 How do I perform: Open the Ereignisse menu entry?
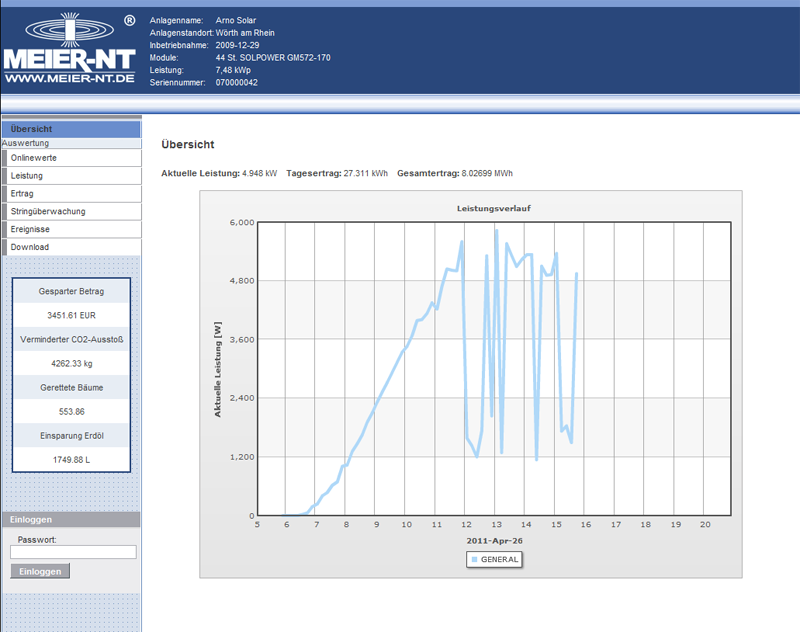coord(72,229)
